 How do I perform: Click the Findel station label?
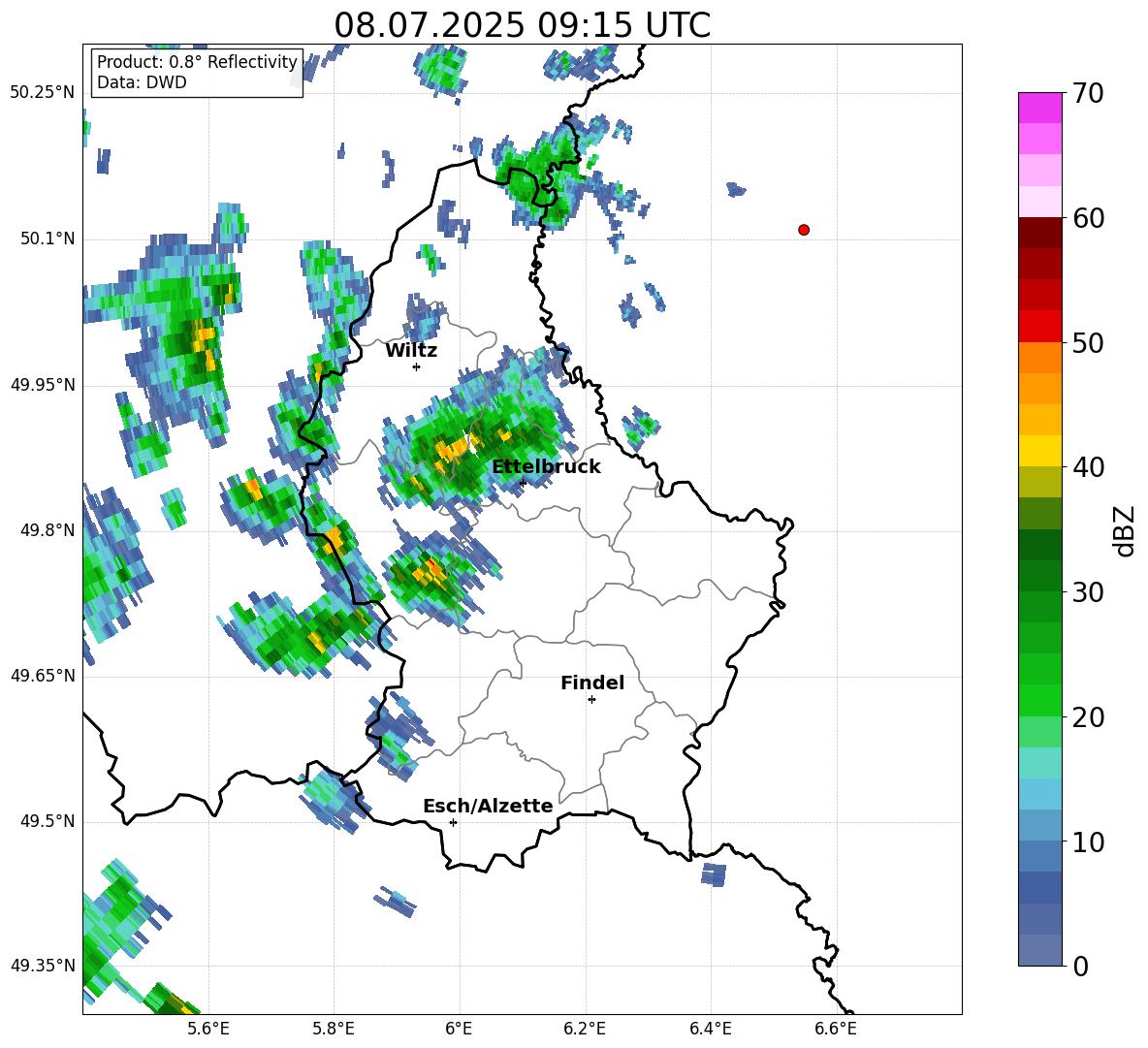[592, 683]
